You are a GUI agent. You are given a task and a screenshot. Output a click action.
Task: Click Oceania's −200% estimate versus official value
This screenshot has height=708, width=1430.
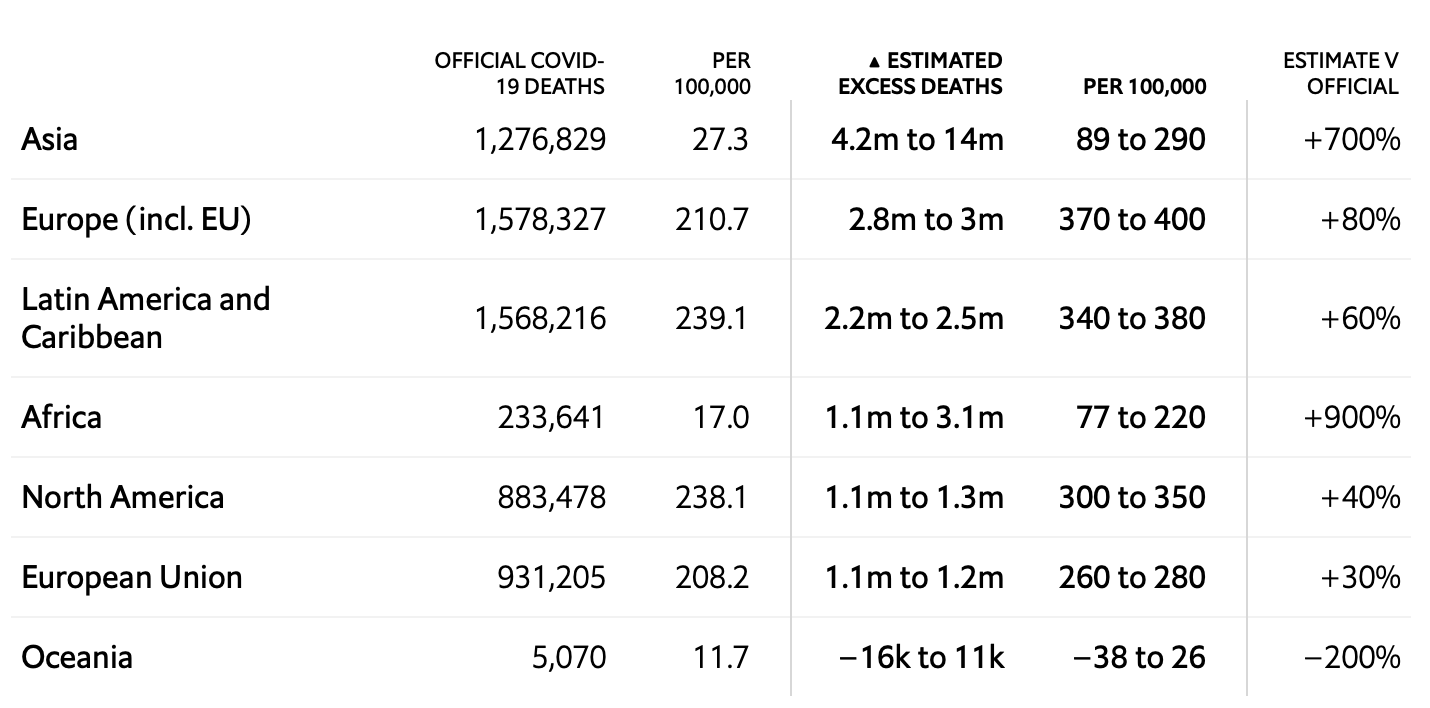[x=1352, y=657]
